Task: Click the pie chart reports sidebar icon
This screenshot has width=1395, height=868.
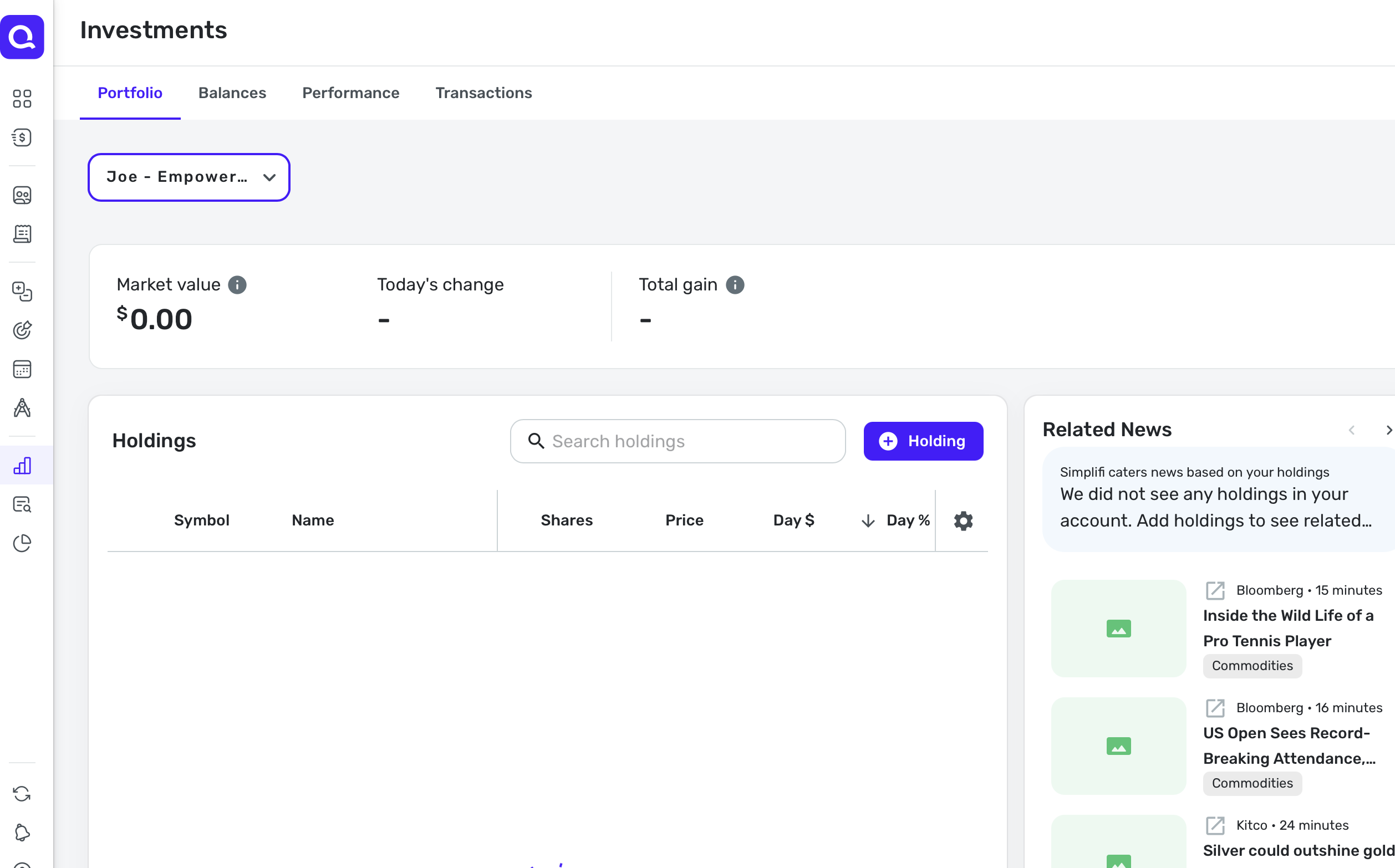Action: coord(22,543)
